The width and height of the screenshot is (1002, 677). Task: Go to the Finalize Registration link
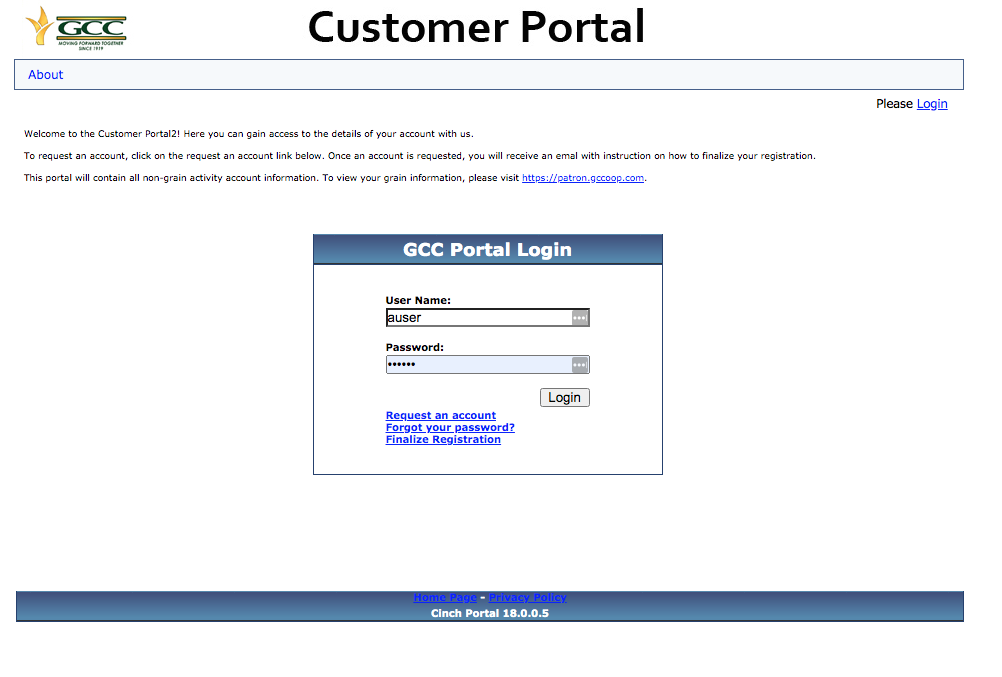[x=443, y=440]
